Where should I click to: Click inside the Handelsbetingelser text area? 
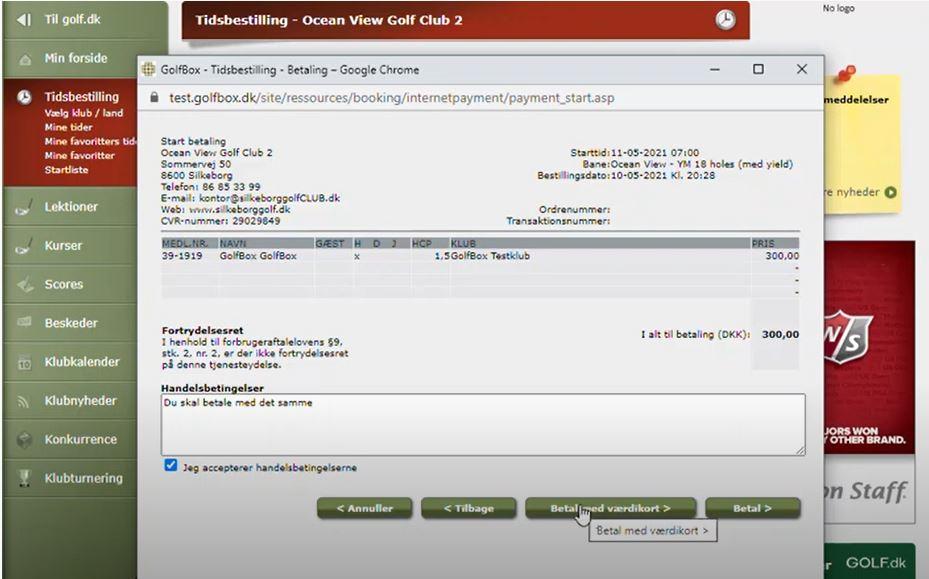483,424
